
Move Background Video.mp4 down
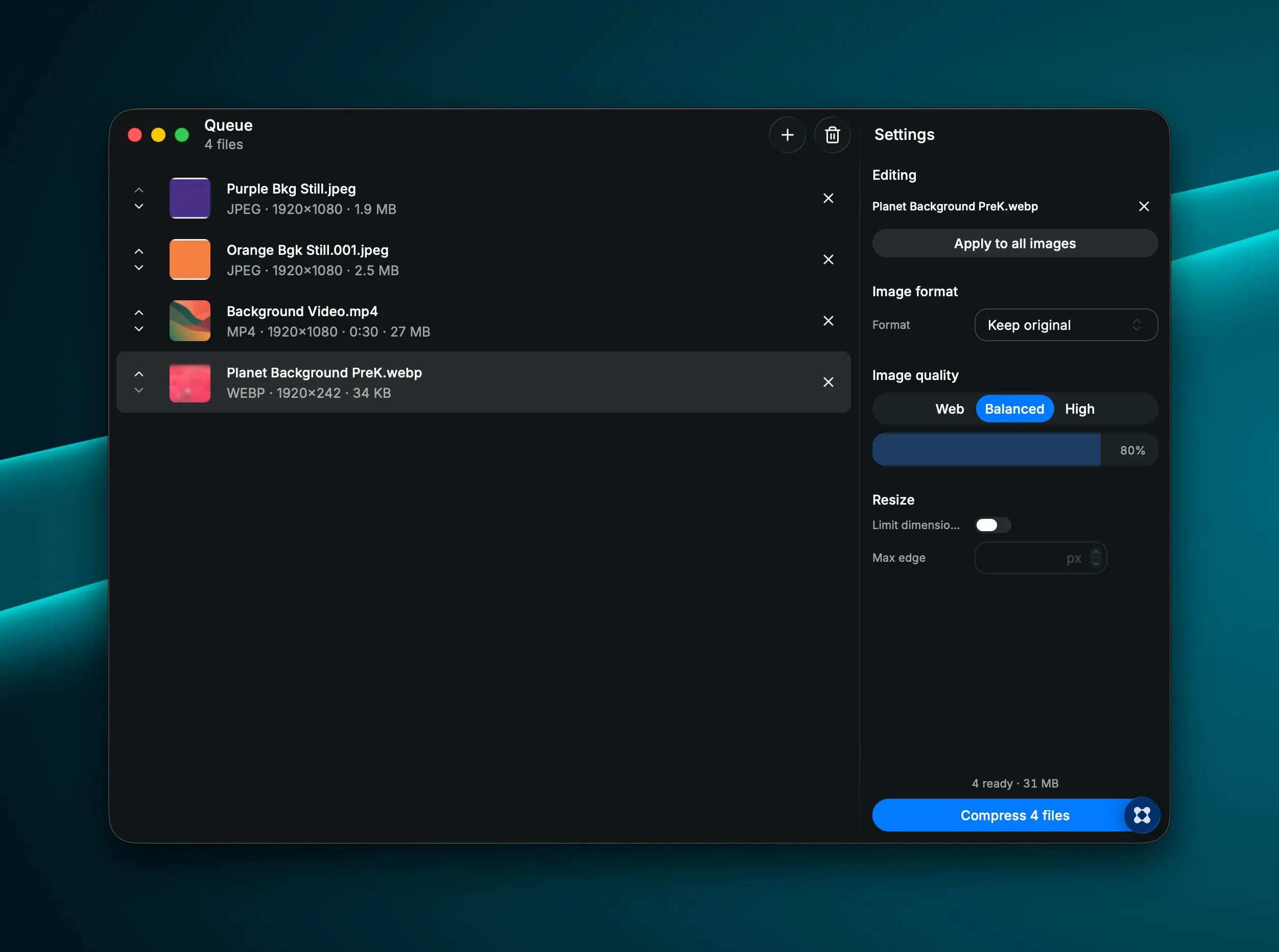(139, 329)
